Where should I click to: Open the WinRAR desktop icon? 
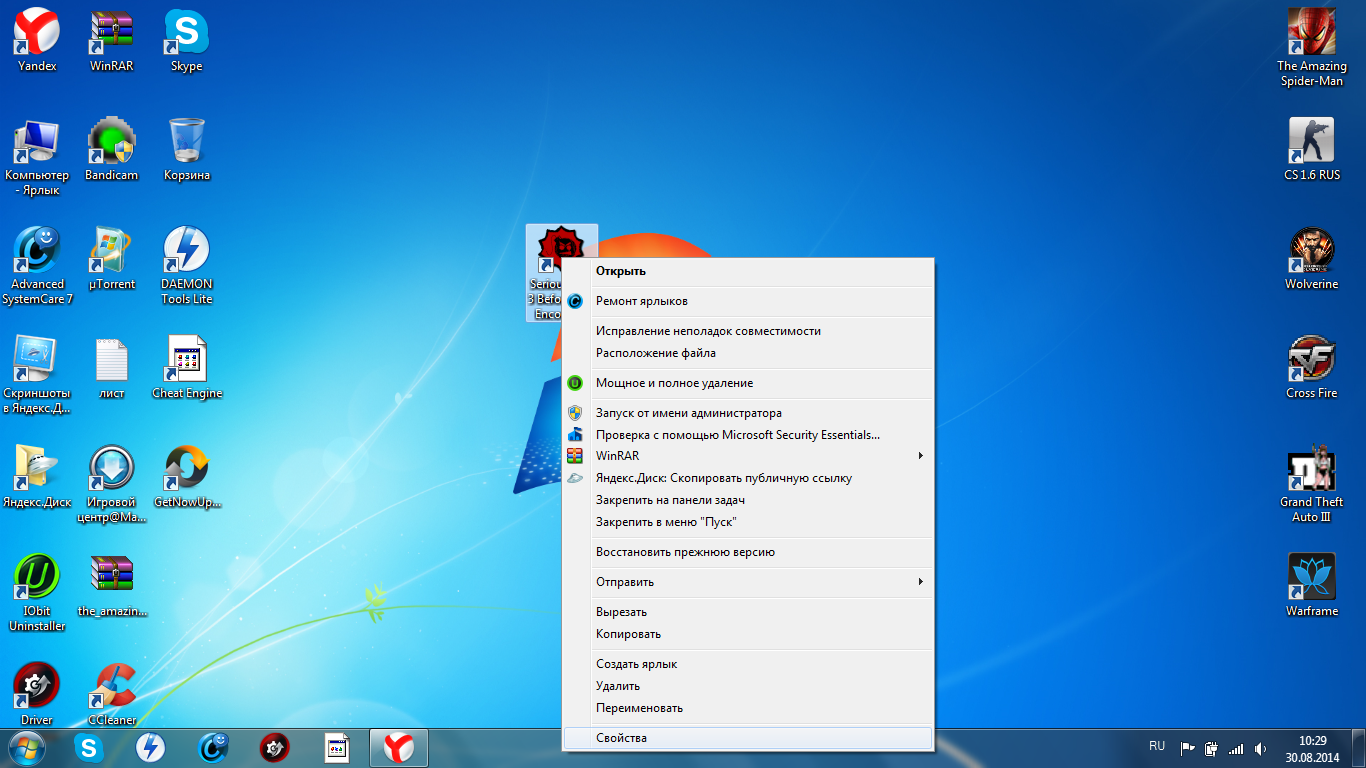[112, 42]
